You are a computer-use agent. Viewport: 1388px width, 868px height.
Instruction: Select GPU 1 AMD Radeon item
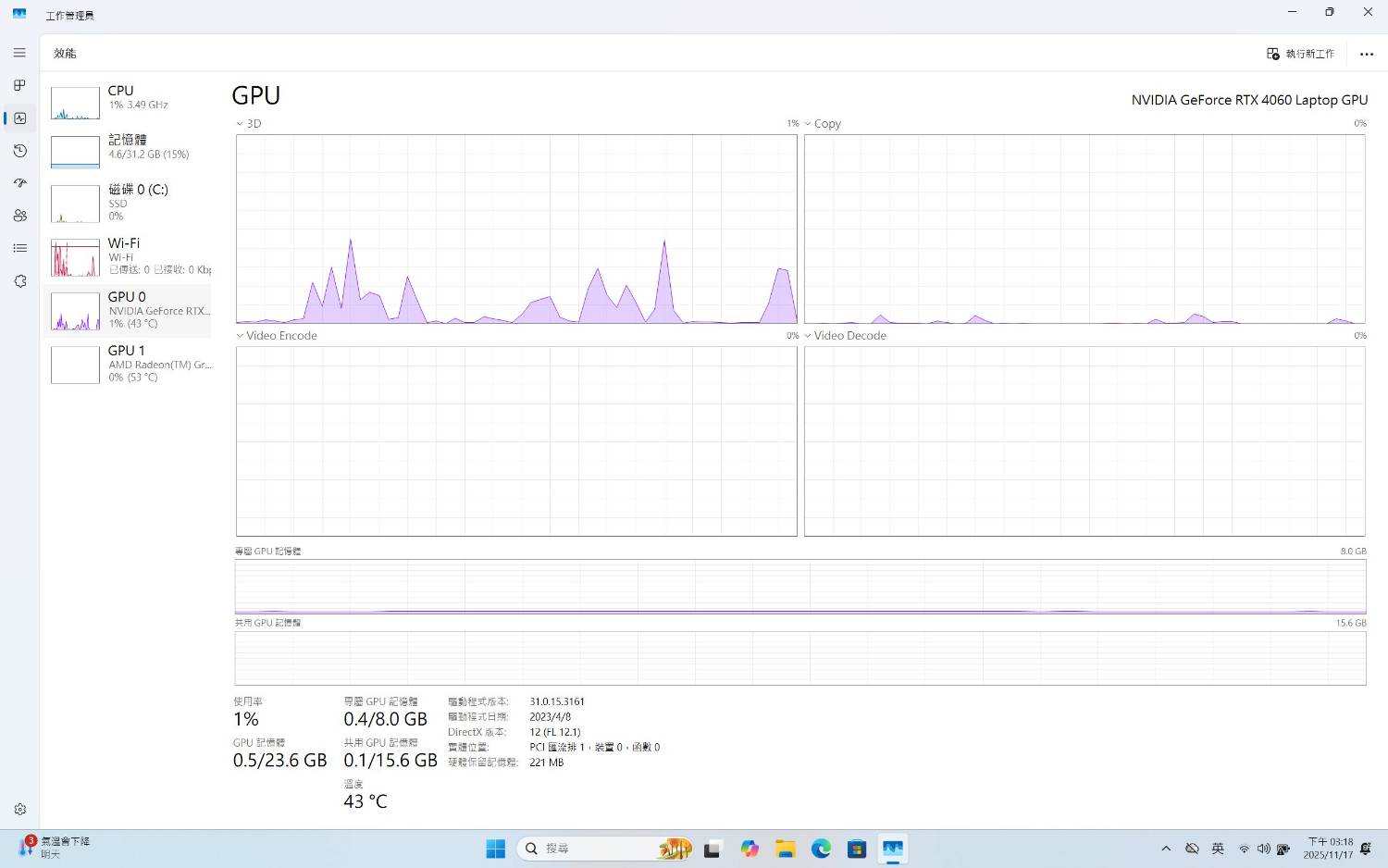(x=128, y=364)
